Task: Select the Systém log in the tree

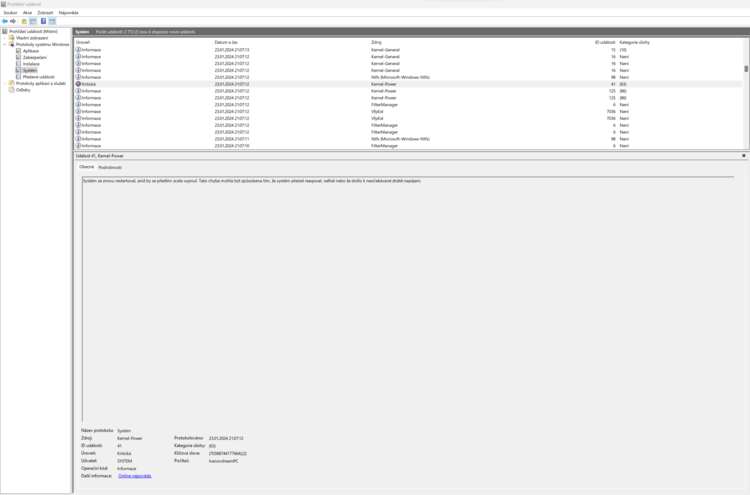Action: [x=30, y=70]
